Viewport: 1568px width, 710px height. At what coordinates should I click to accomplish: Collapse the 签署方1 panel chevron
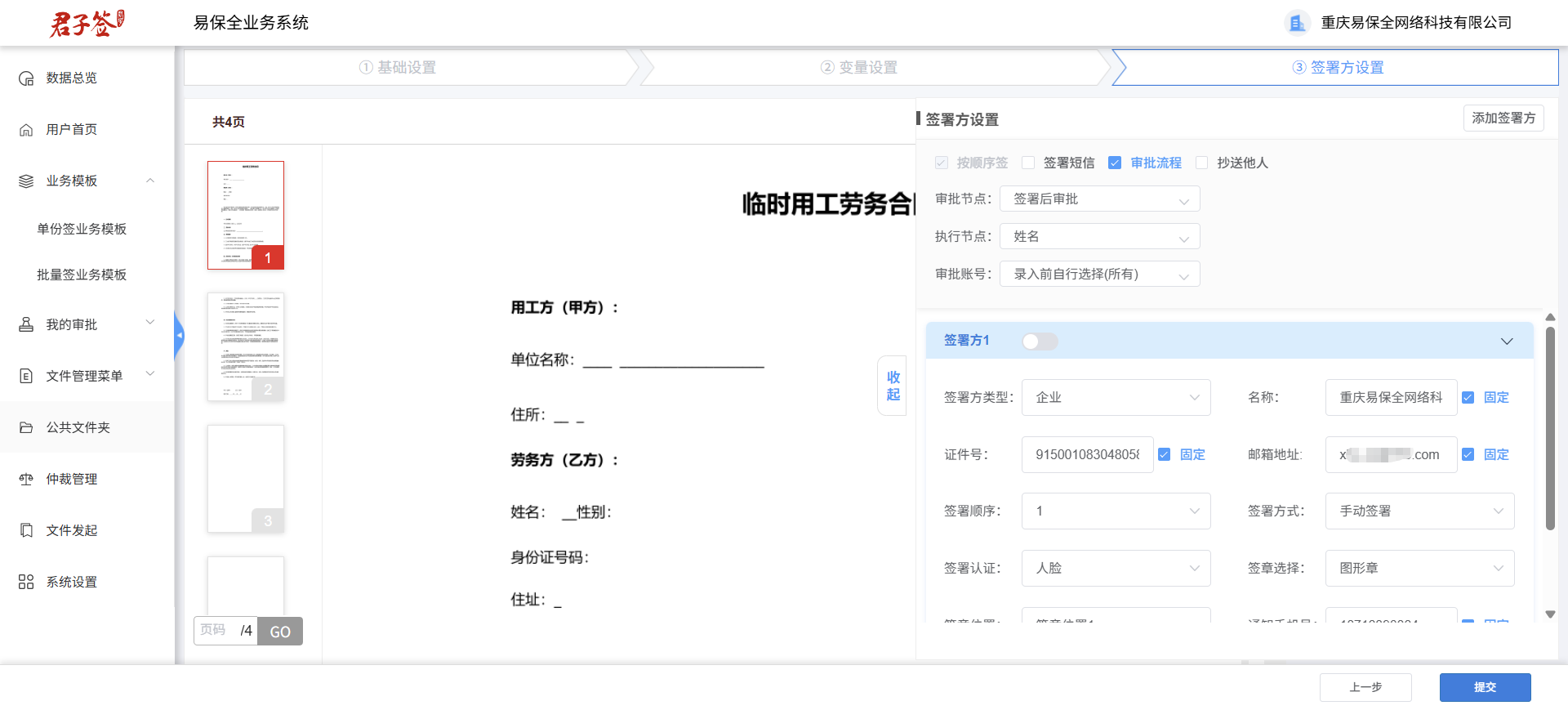pos(1507,342)
